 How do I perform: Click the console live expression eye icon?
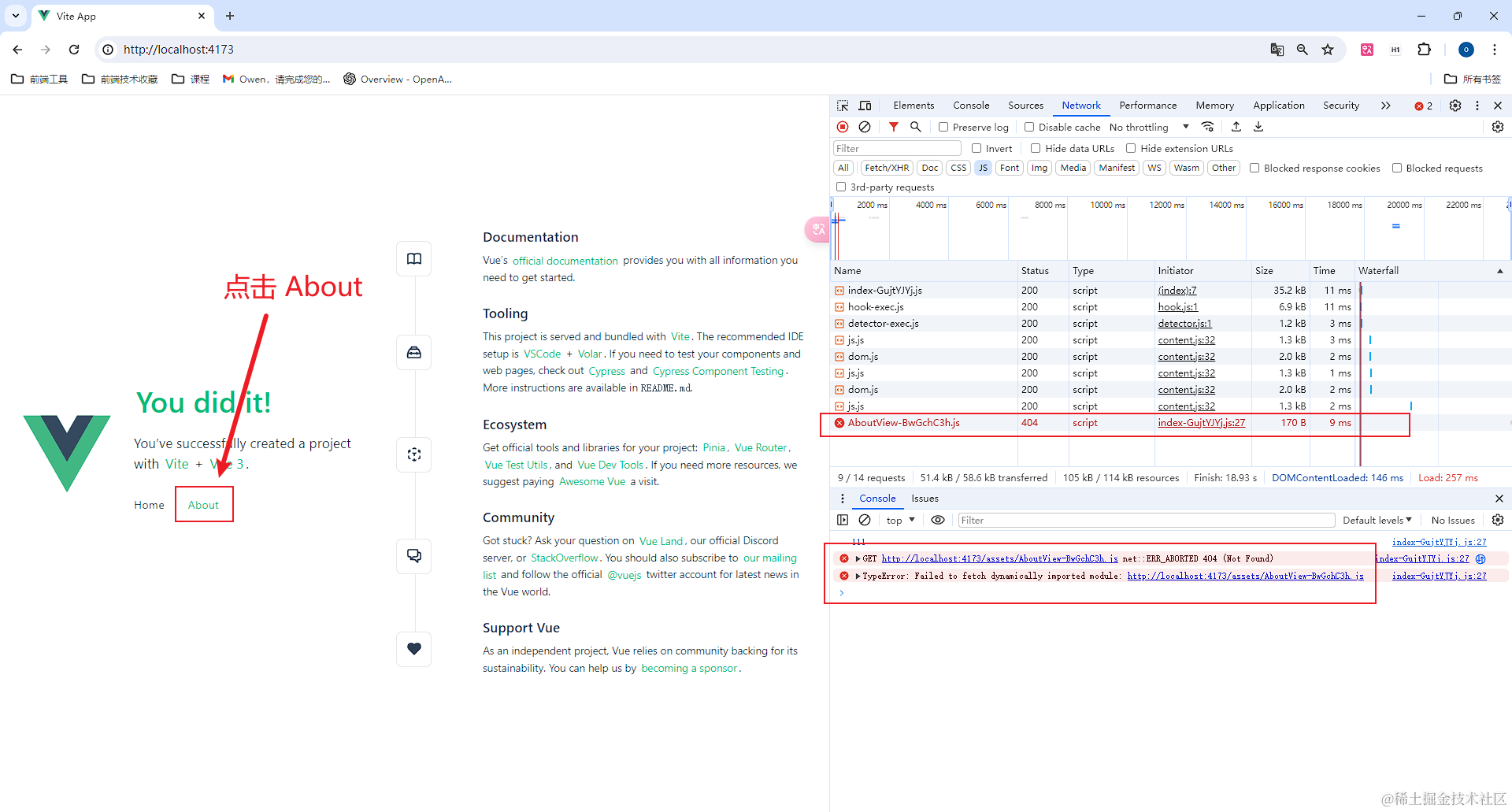coord(938,520)
